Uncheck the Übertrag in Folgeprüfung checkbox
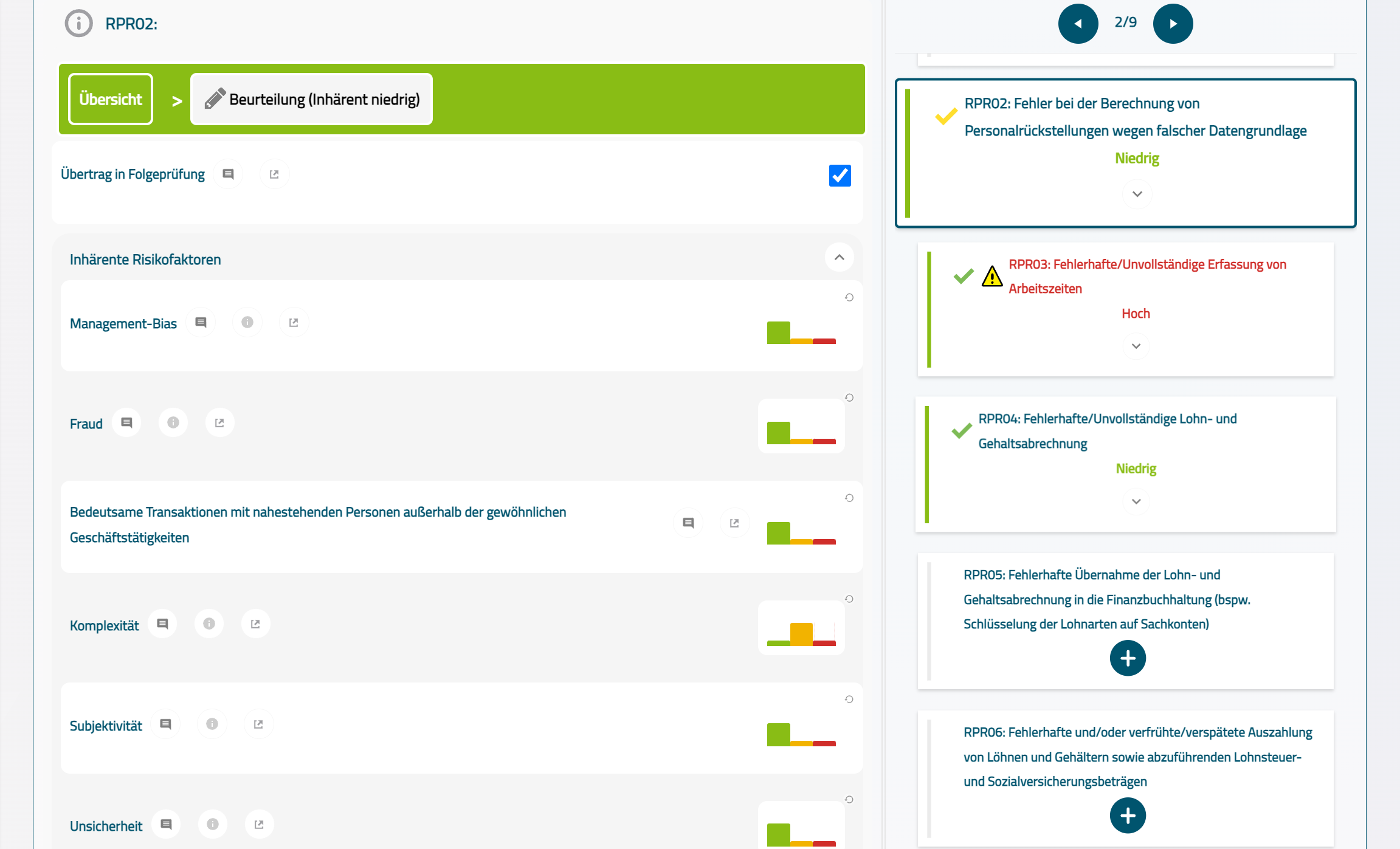Viewport: 1400px width, 849px height. (x=840, y=176)
